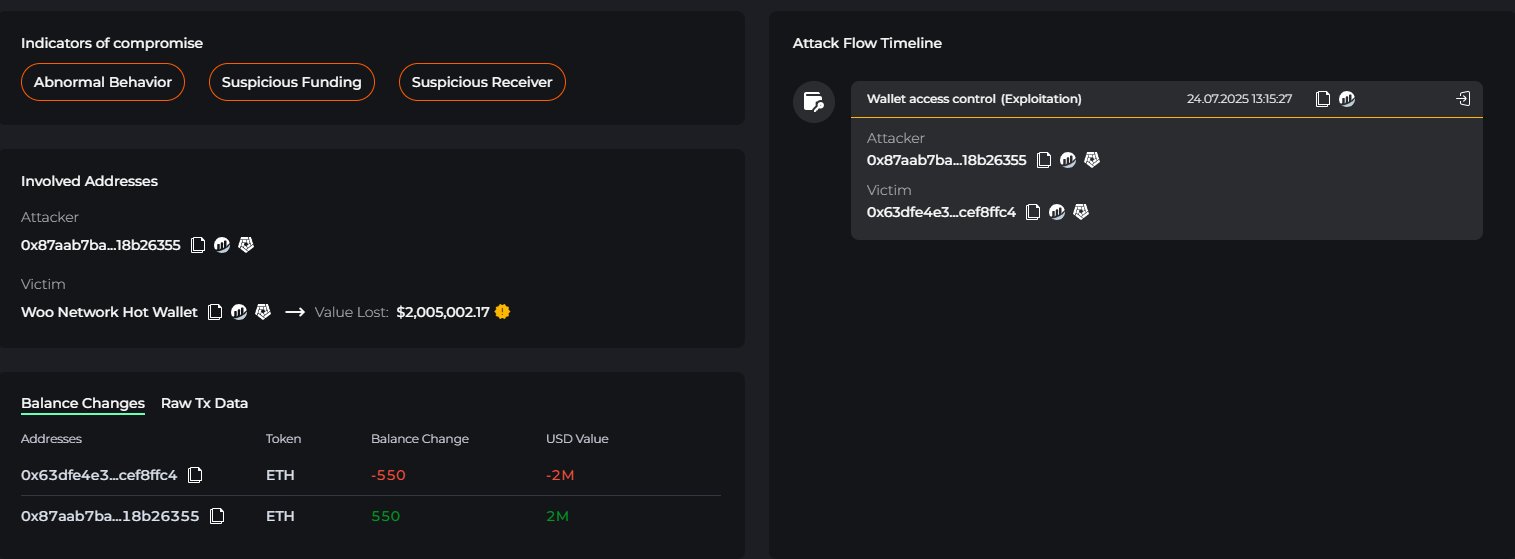Copy attacker address in the timeline card
Viewport: 1515px width, 559px height.
tap(1044, 160)
